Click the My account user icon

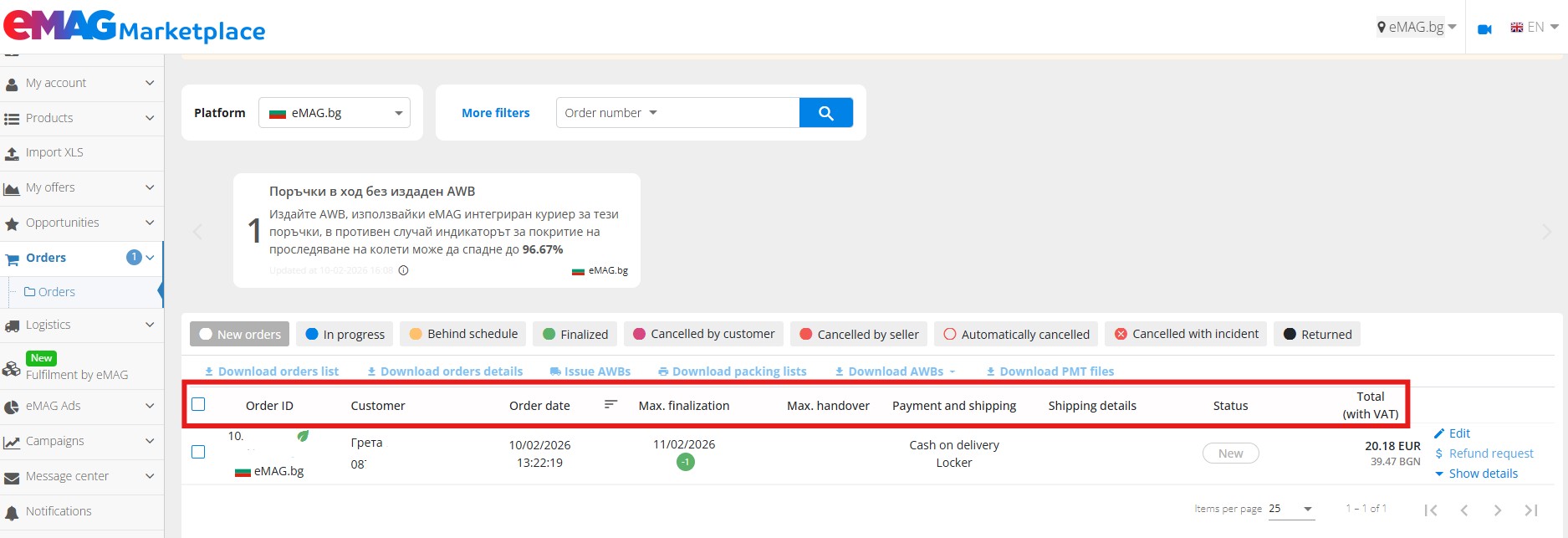(x=12, y=84)
